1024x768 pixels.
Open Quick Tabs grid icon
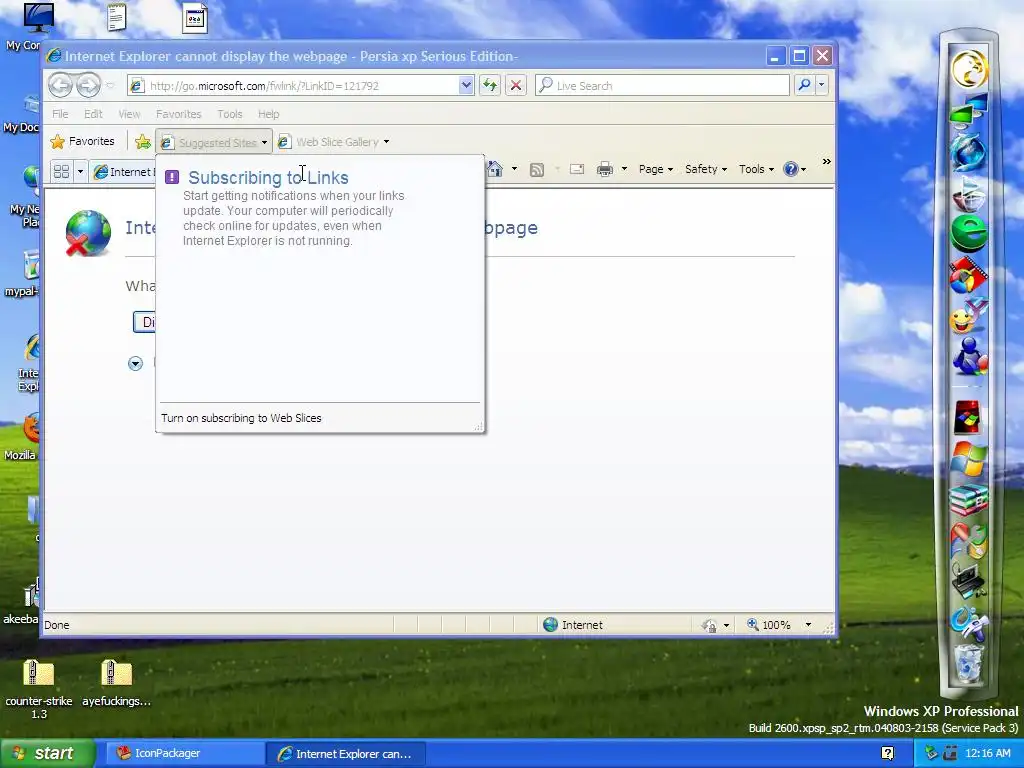tap(61, 172)
